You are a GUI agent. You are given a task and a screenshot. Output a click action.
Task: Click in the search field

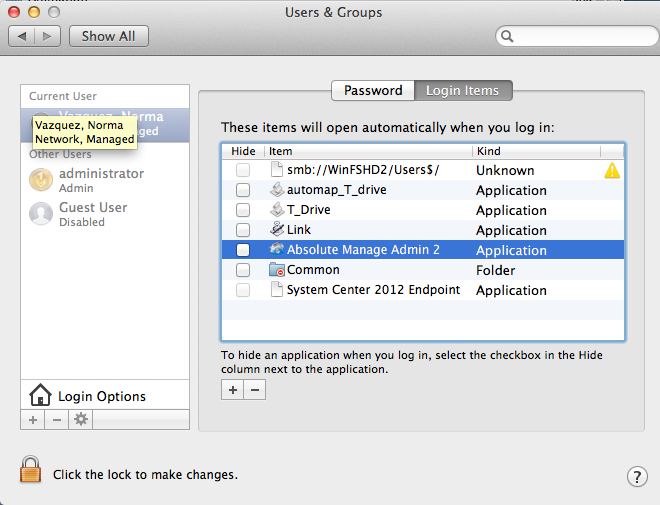pos(577,37)
